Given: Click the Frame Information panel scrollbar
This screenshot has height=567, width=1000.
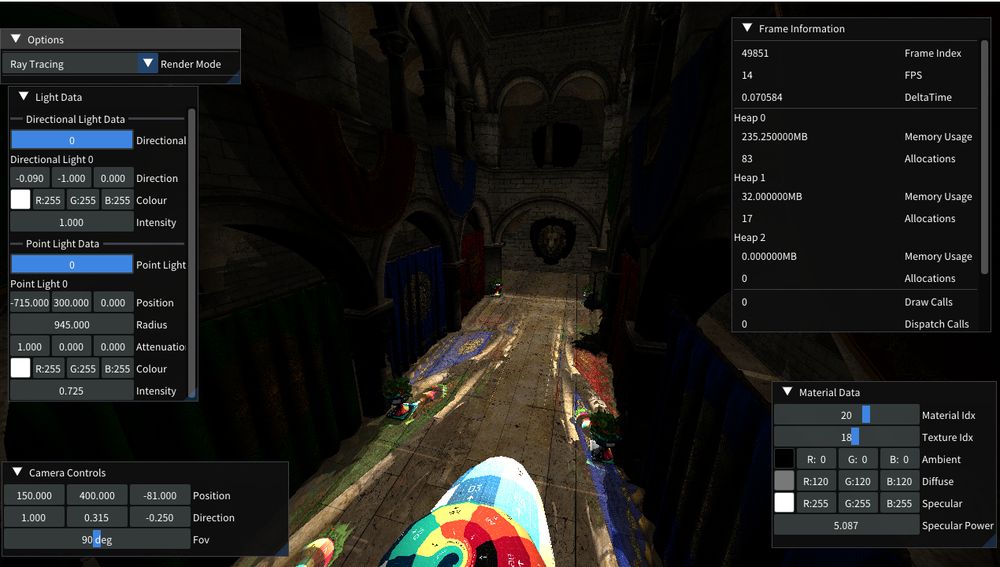Looking at the screenshot, I should pyautogui.click(x=984, y=156).
